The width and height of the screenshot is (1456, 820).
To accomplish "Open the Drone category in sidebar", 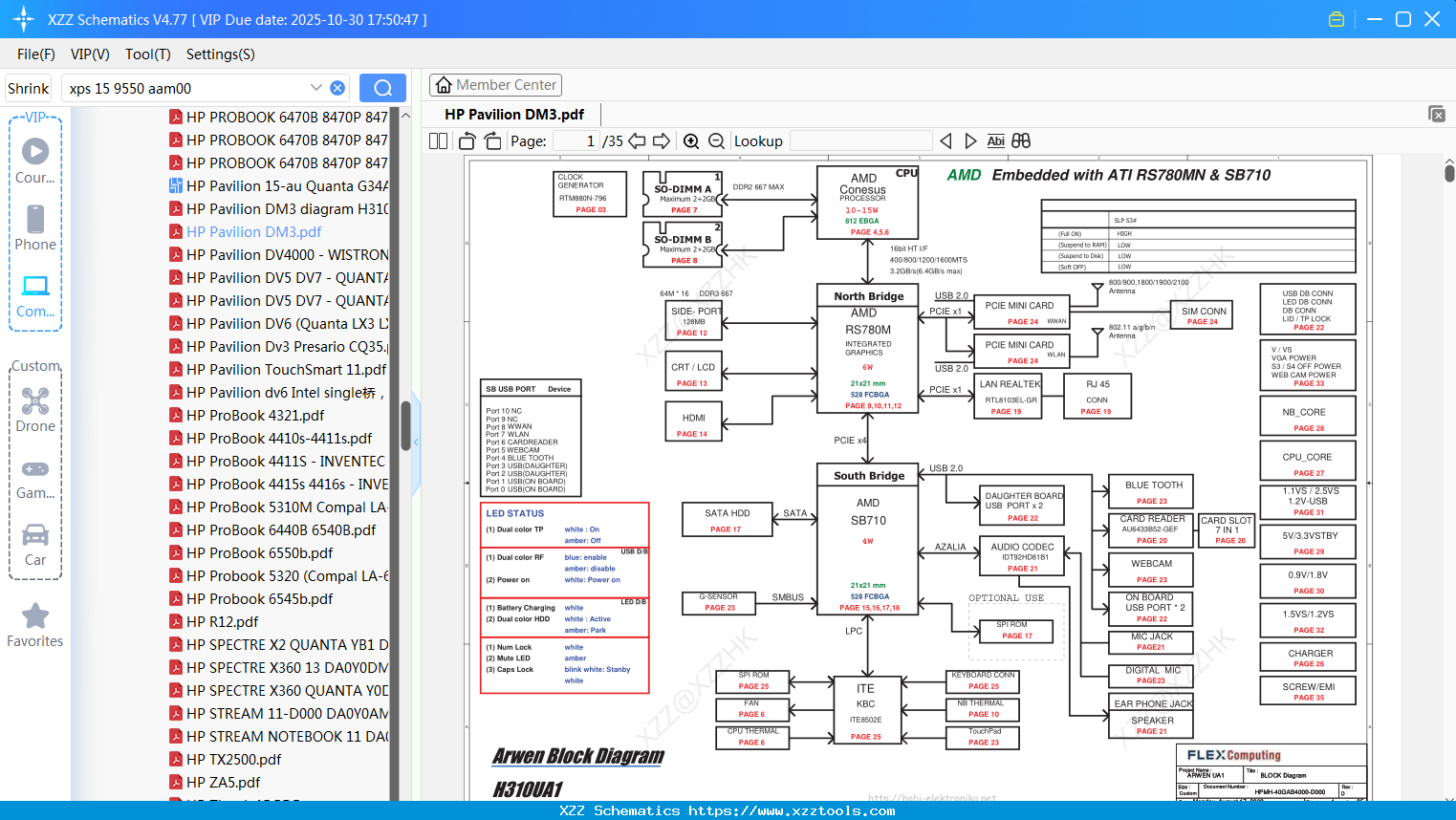I will (35, 410).
